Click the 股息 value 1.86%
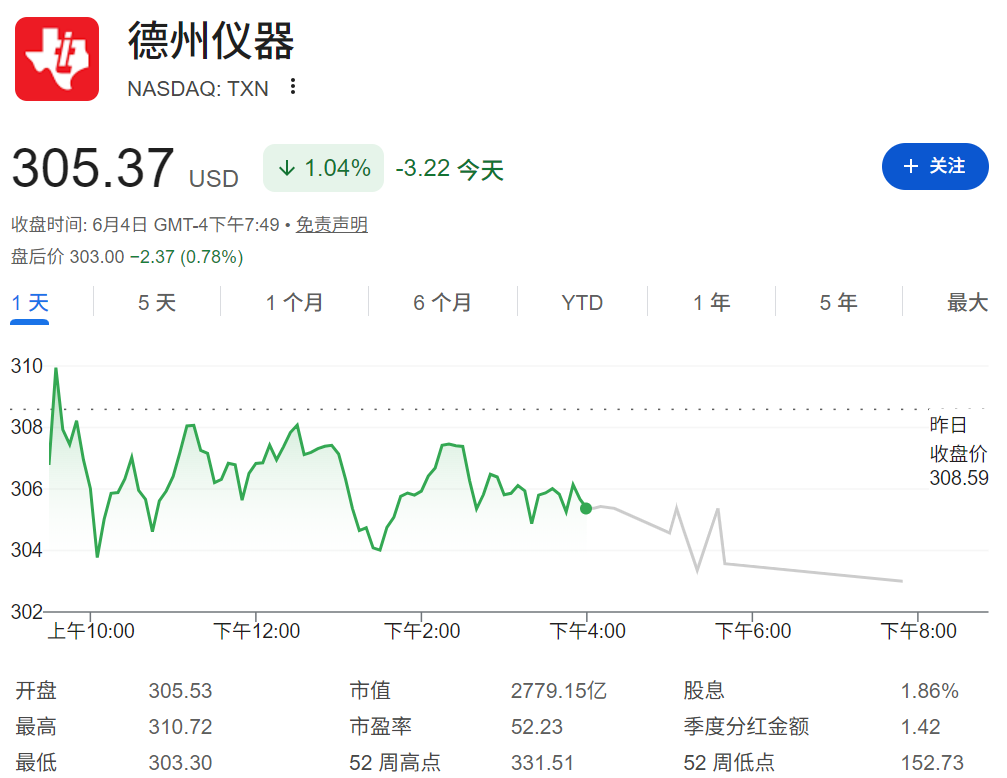 pos(929,691)
